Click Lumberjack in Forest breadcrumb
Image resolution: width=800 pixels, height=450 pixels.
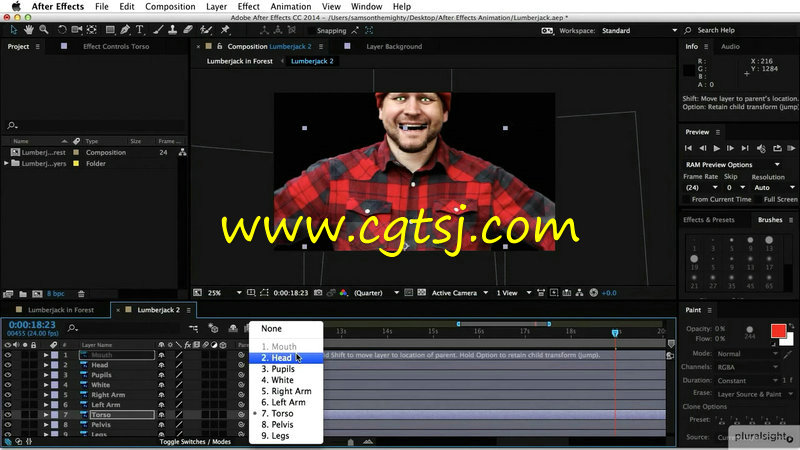239,61
